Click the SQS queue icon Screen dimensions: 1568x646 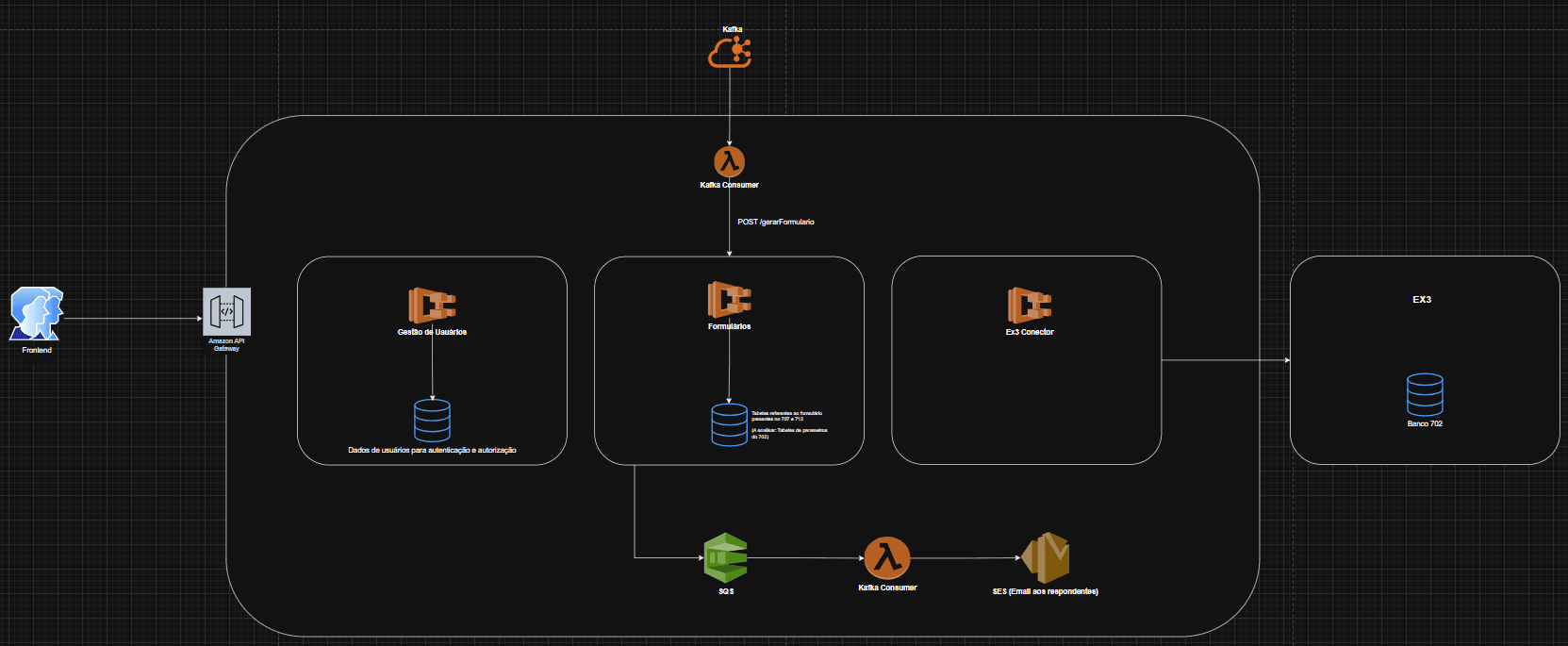[725, 557]
